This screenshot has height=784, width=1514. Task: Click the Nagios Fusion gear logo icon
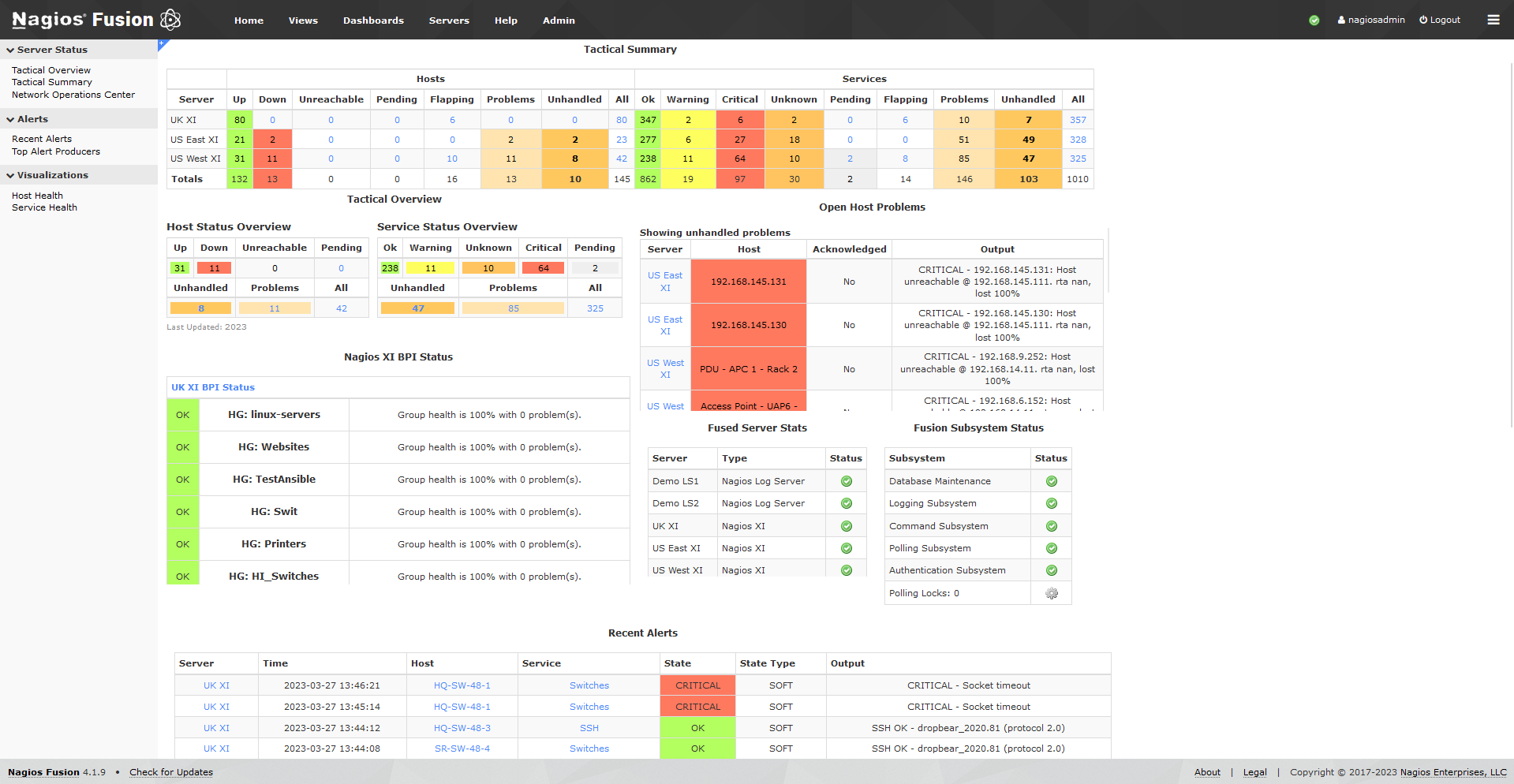point(170,19)
